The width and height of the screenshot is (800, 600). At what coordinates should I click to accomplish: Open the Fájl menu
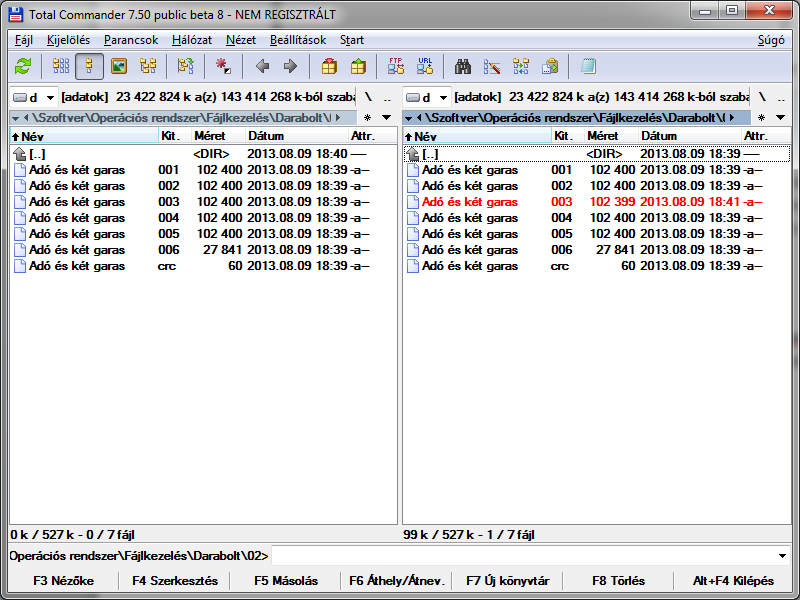tap(24, 40)
